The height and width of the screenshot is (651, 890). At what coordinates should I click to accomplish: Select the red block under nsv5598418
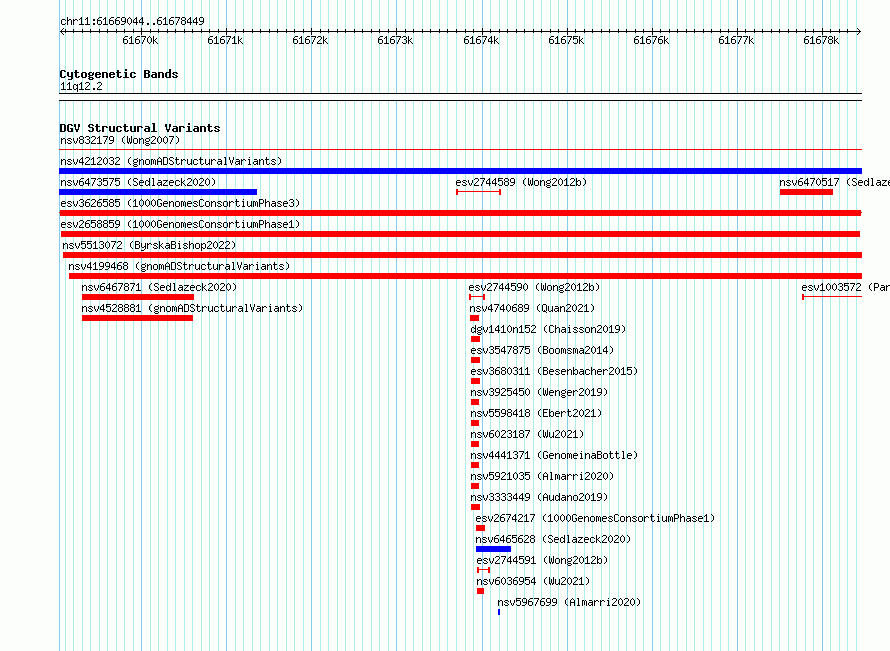tap(475, 423)
